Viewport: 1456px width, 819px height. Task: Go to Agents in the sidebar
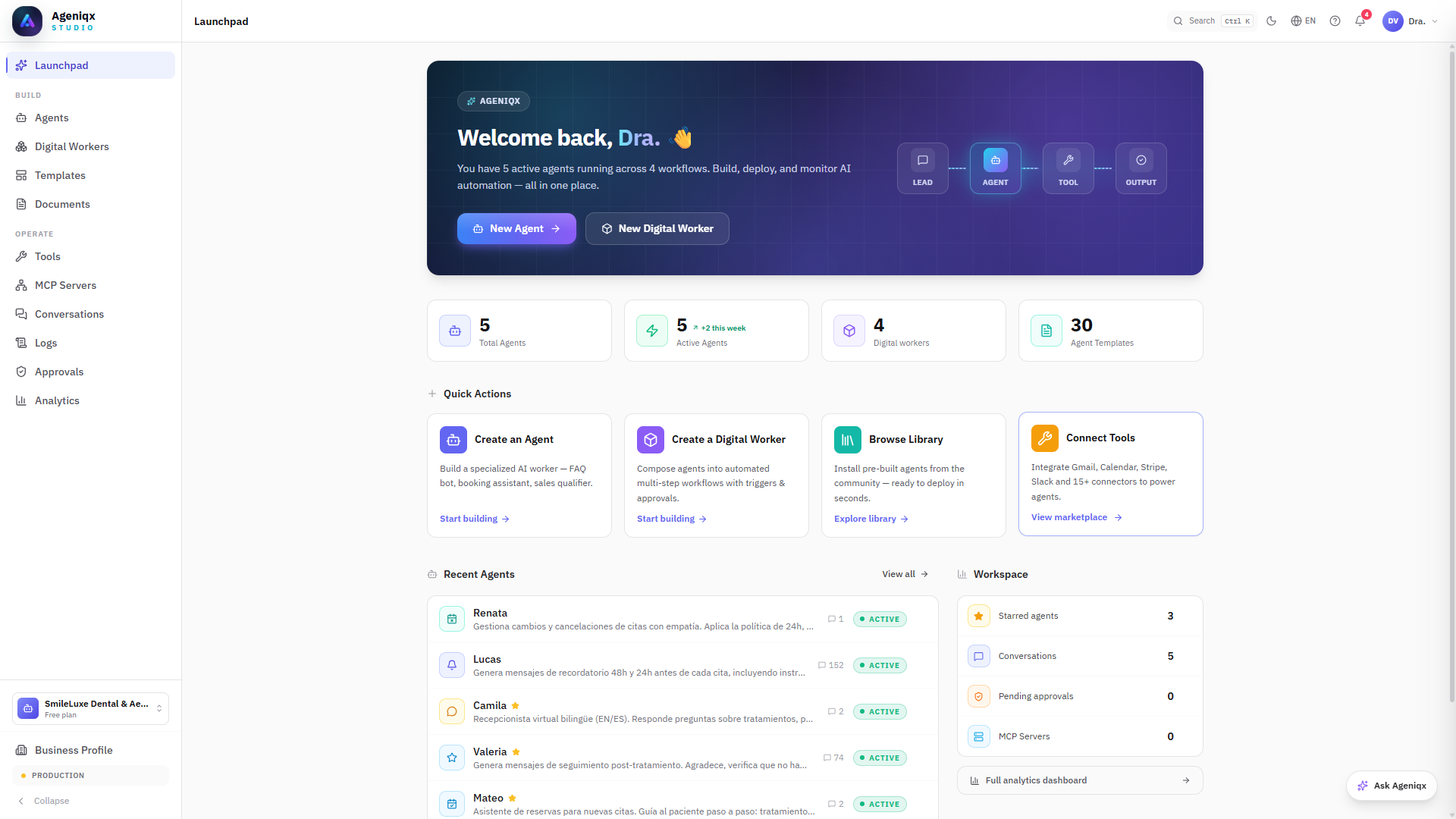(x=90, y=118)
